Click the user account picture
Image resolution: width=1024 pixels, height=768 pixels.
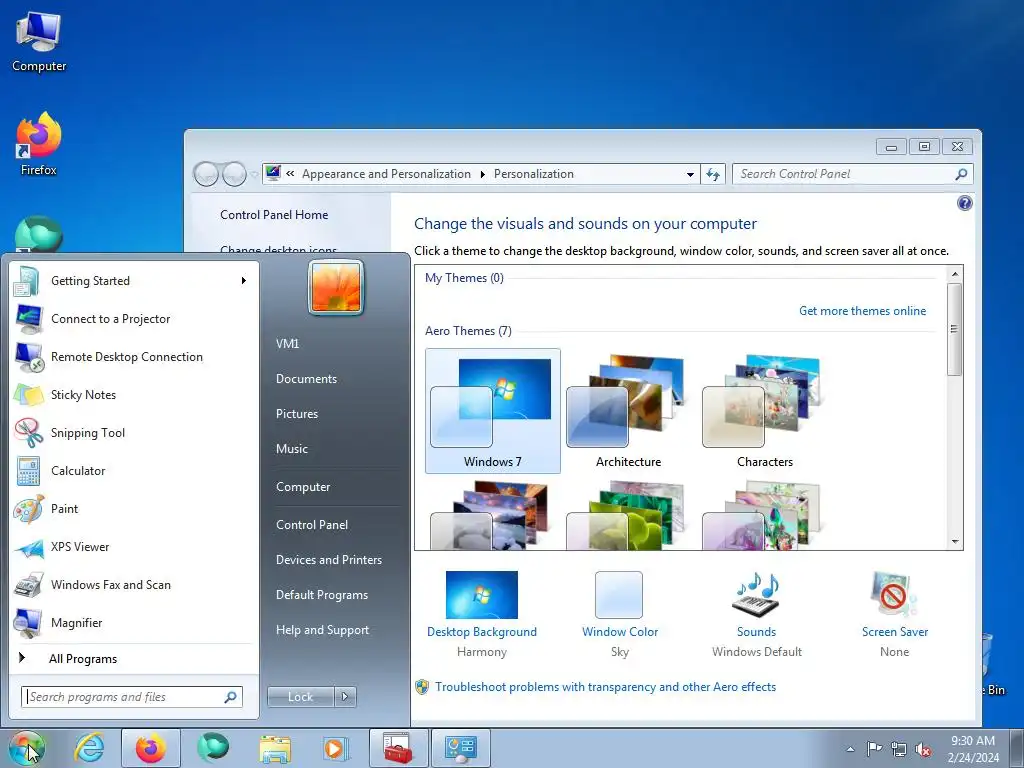click(x=336, y=287)
